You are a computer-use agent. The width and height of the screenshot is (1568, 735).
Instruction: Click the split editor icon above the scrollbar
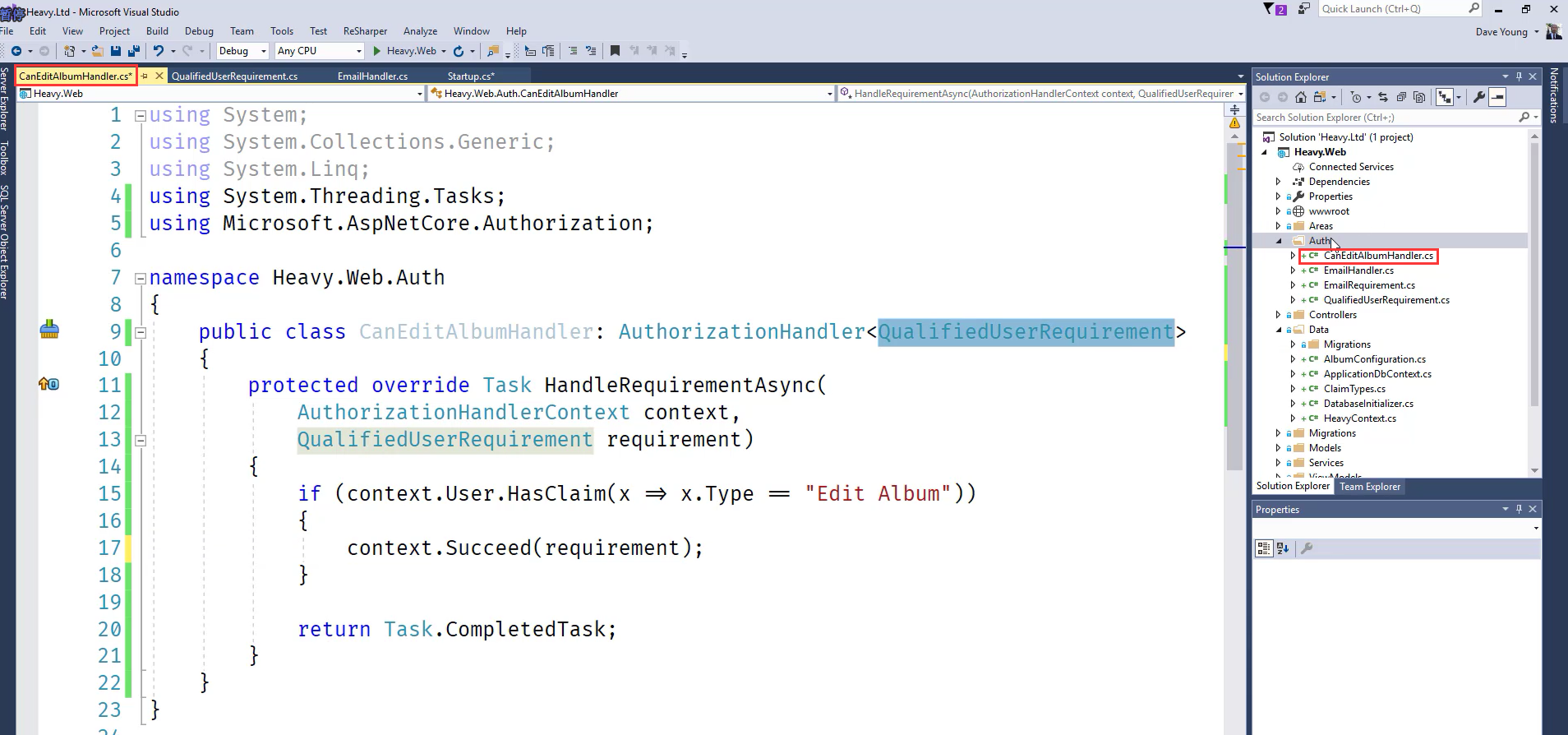[x=1234, y=109]
